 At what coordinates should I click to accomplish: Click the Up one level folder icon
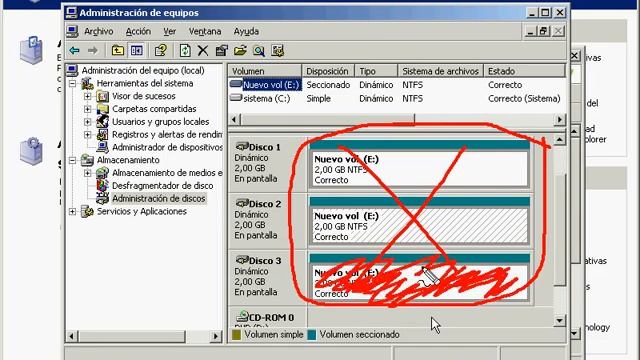[x=118, y=51]
